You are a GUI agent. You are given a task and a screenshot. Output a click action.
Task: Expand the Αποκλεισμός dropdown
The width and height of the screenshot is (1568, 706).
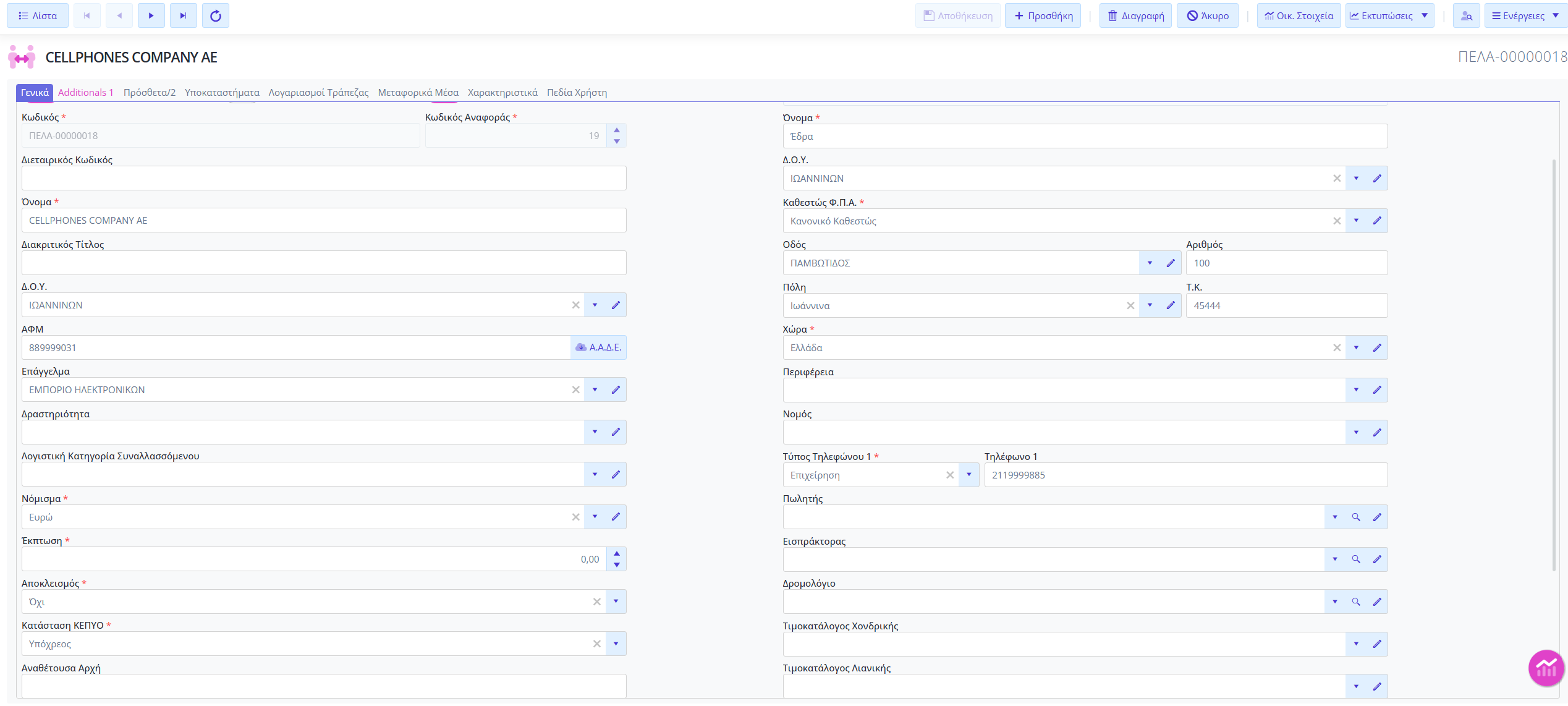[616, 601]
